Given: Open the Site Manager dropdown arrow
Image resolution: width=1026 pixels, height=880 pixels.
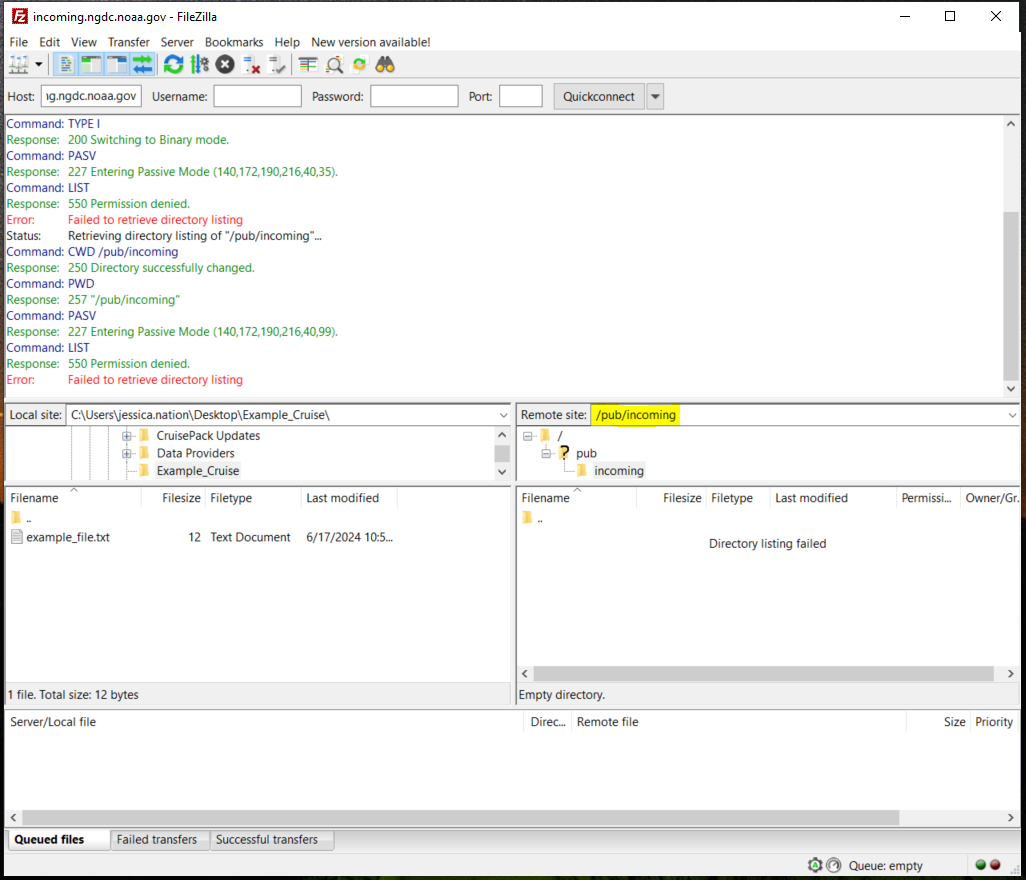Looking at the screenshot, I should pyautogui.click(x=39, y=65).
